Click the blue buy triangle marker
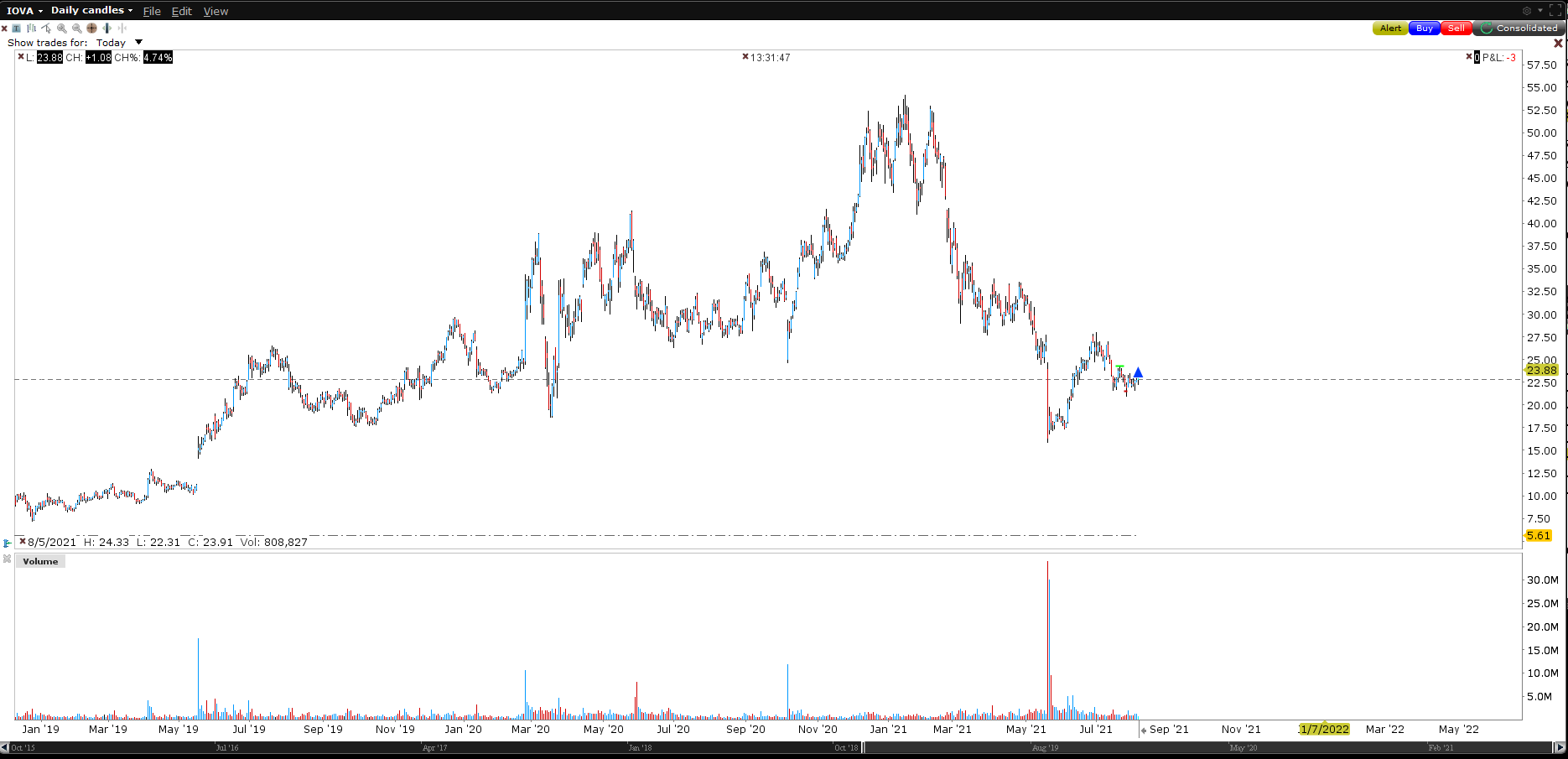The height and width of the screenshot is (759, 1568). pos(1138,372)
